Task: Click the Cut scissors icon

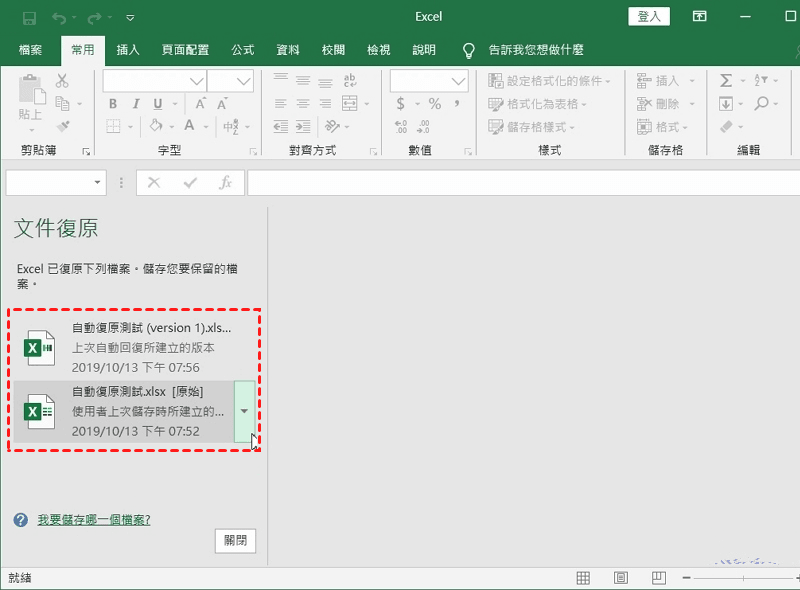Action: point(62,81)
